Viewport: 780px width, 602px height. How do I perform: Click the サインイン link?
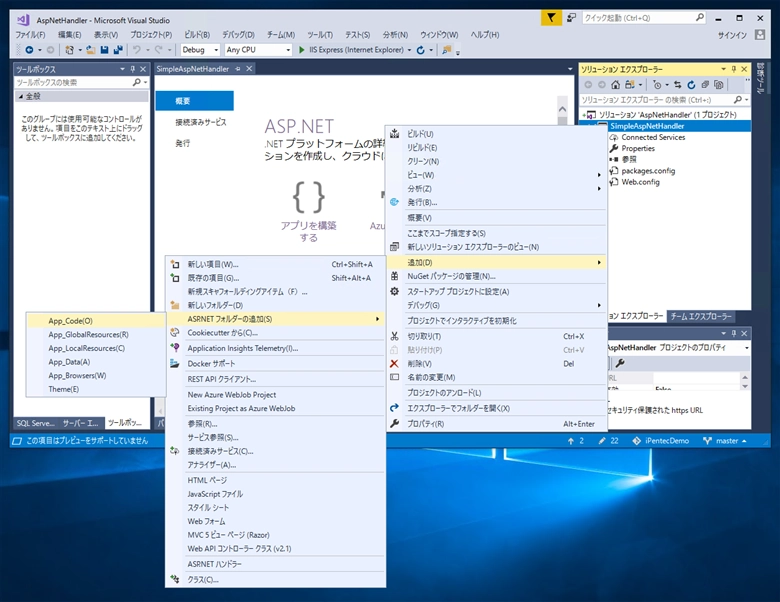[x=732, y=35]
